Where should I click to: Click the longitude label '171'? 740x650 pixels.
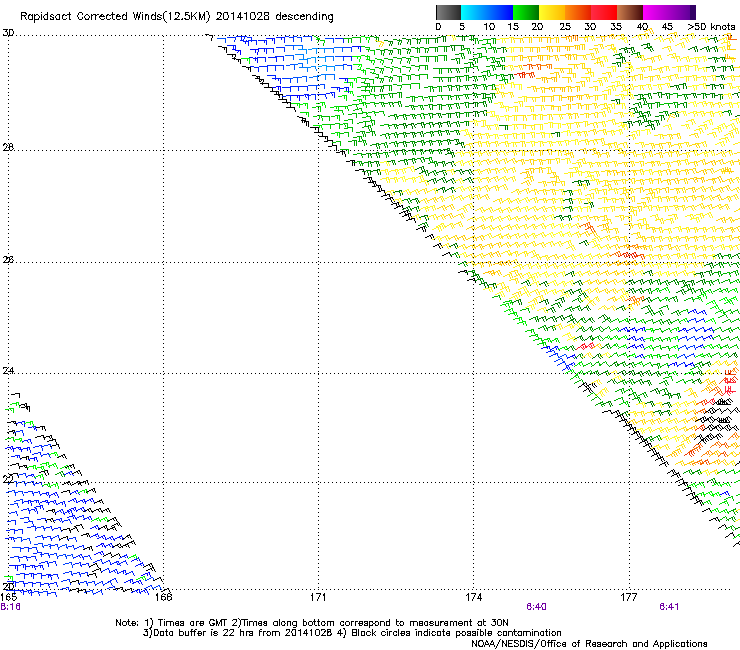click(x=318, y=597)
